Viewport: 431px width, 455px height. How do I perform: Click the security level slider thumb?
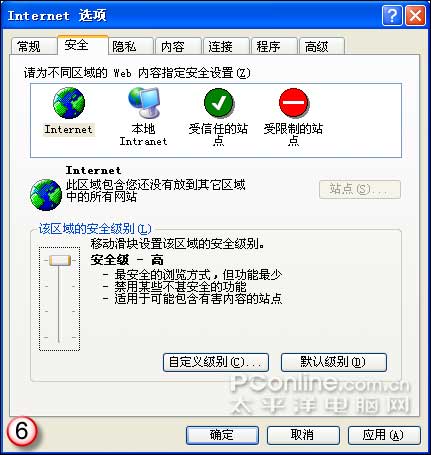[x=60, y=260]
